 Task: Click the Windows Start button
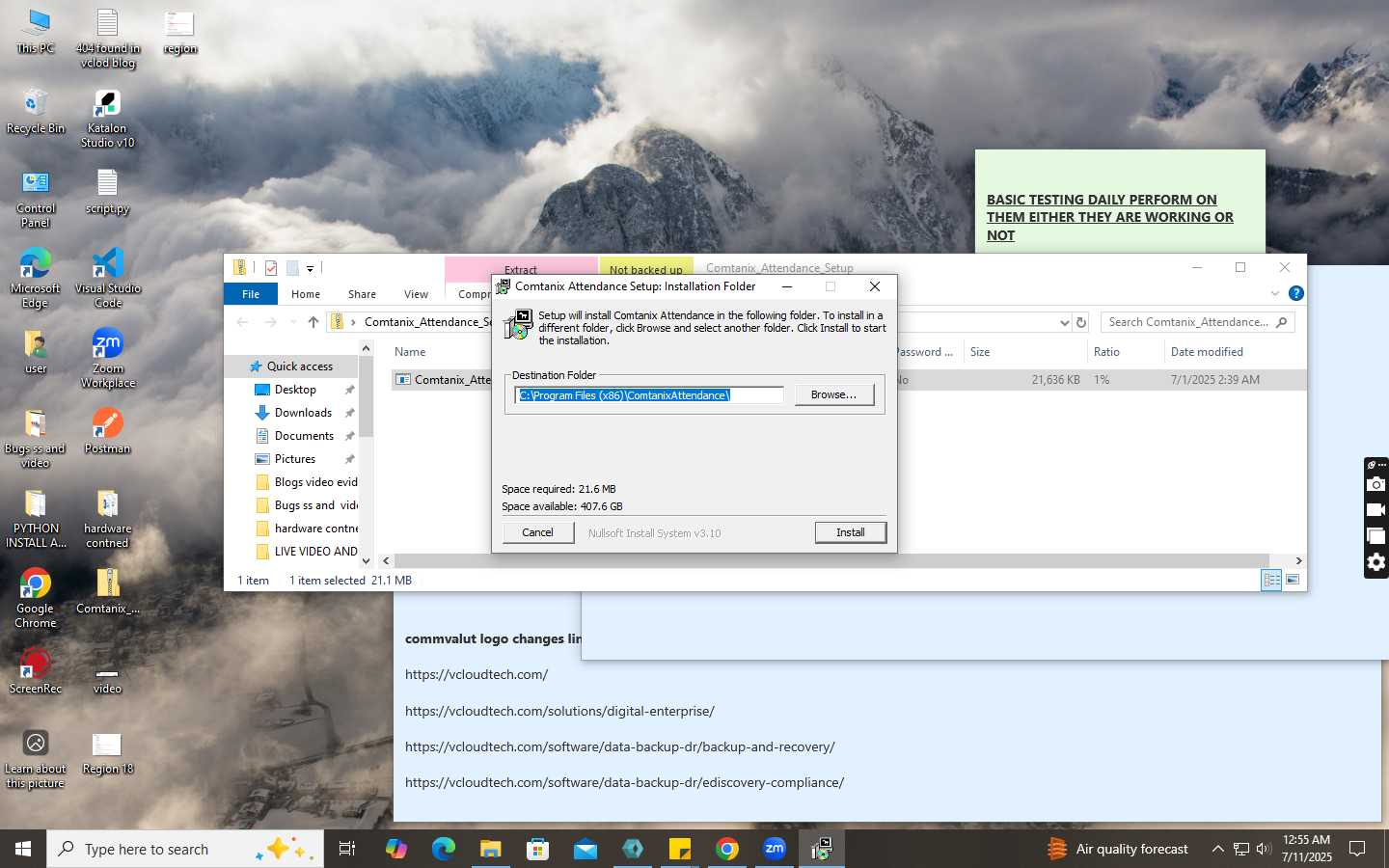(x=23, y=849)
